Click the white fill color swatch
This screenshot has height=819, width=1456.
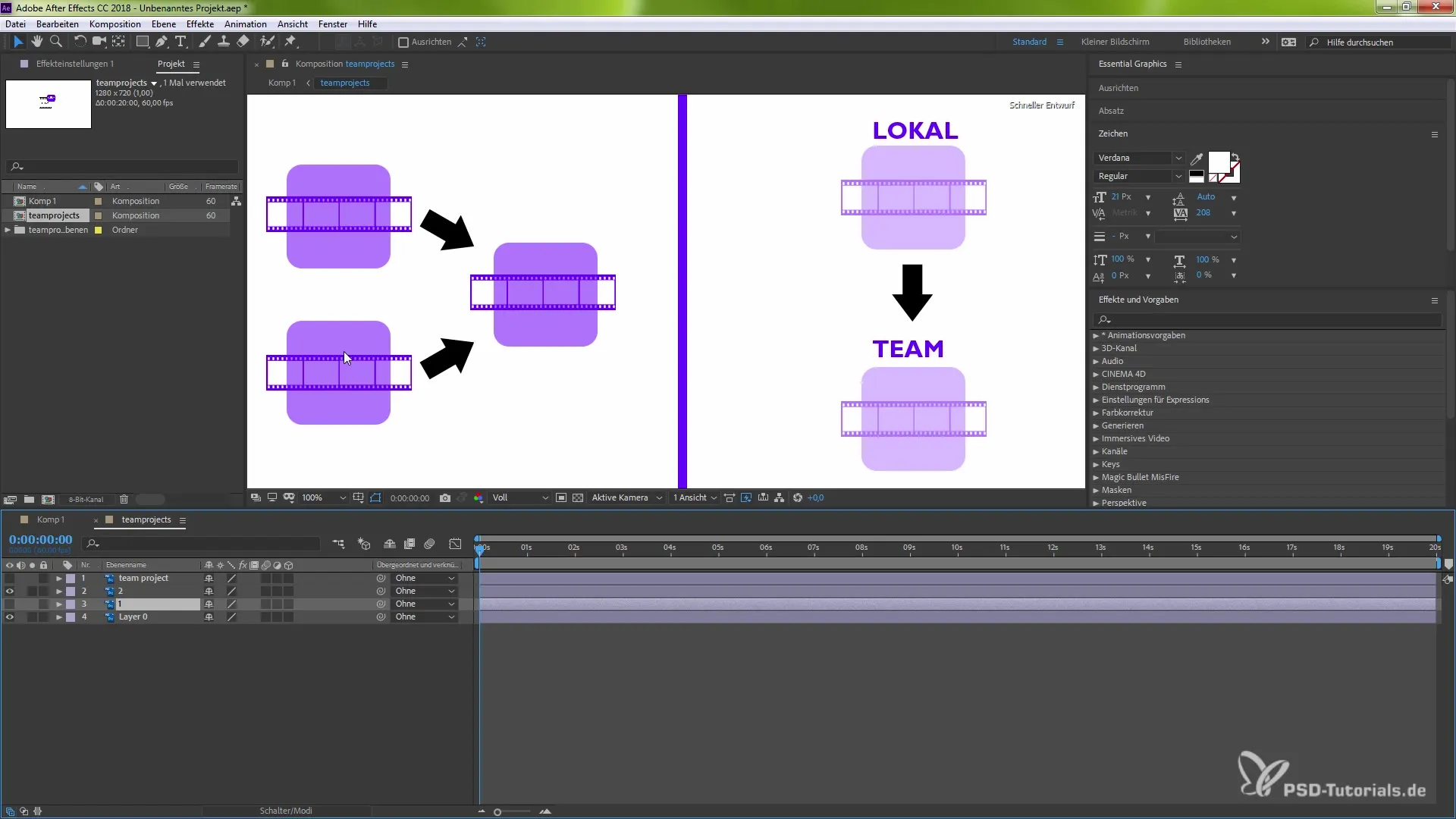(1219, 162)
